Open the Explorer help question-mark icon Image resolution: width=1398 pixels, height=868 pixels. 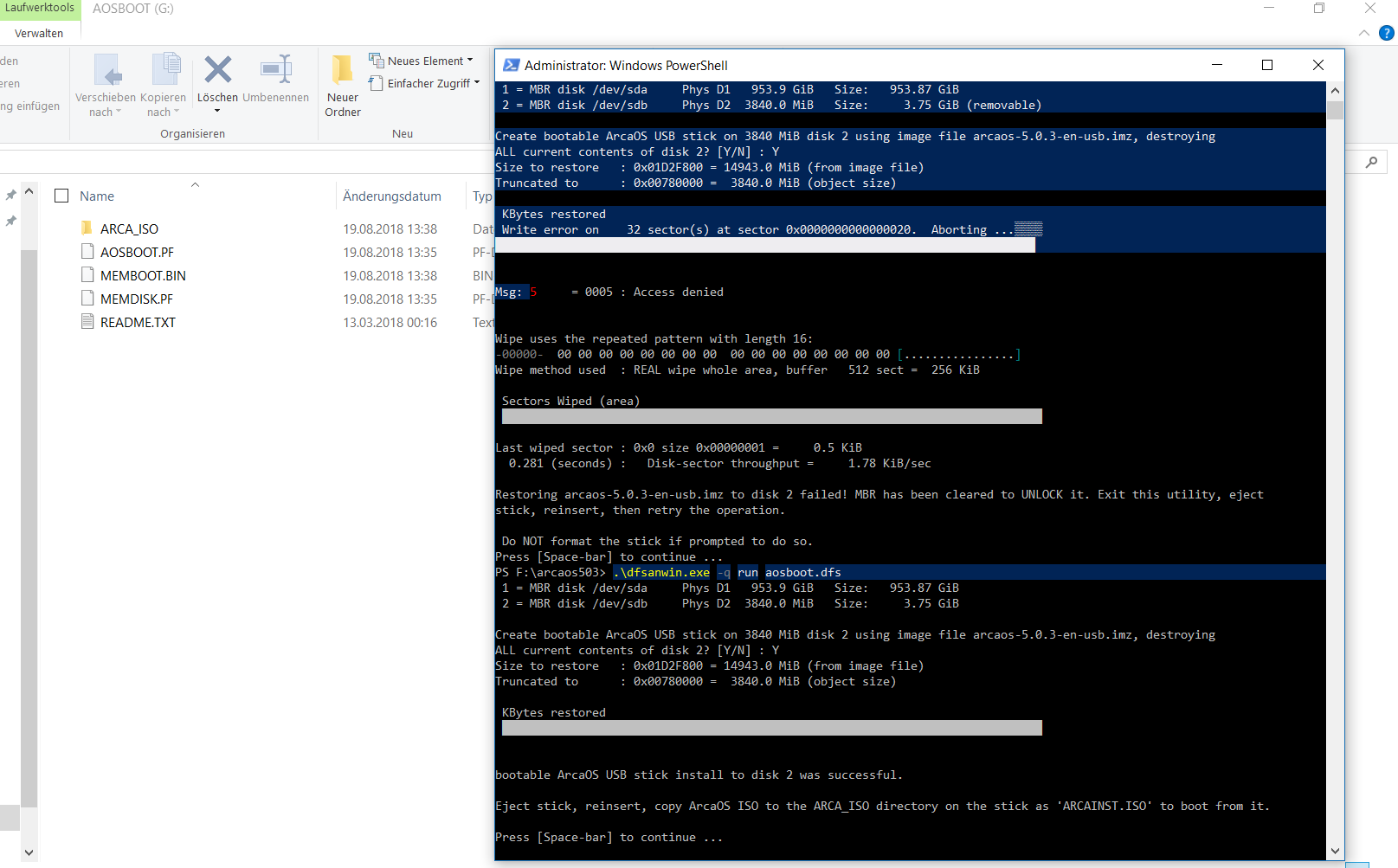click(1387, 33)
